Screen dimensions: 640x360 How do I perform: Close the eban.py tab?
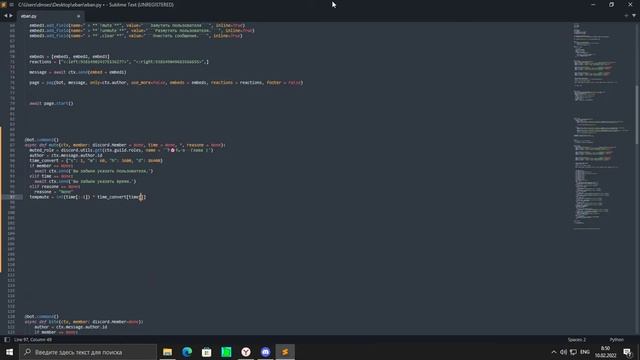point(79,16)
